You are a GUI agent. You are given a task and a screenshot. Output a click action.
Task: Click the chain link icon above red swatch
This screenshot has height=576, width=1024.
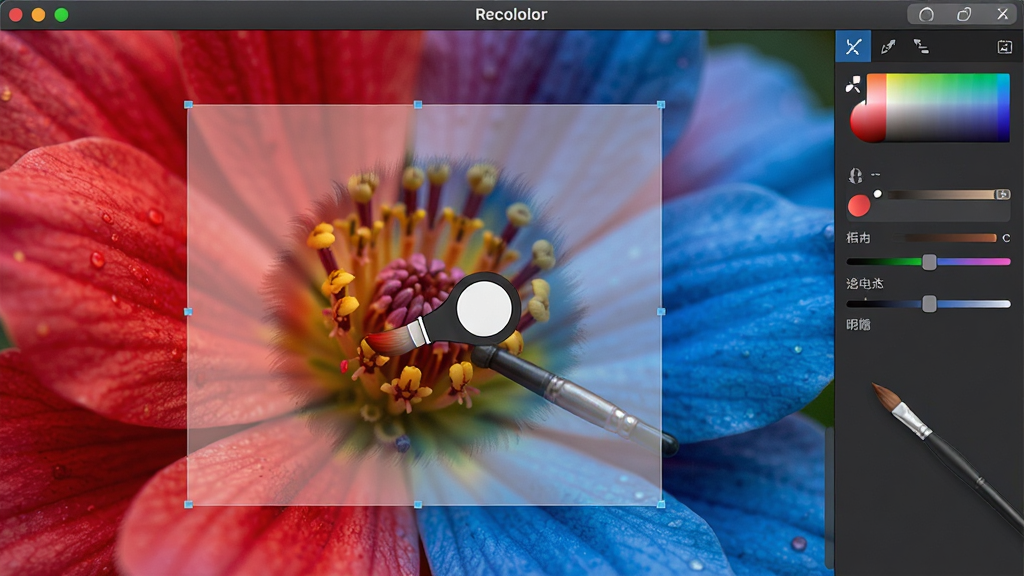pyautogui.click(x=855, y=175)
